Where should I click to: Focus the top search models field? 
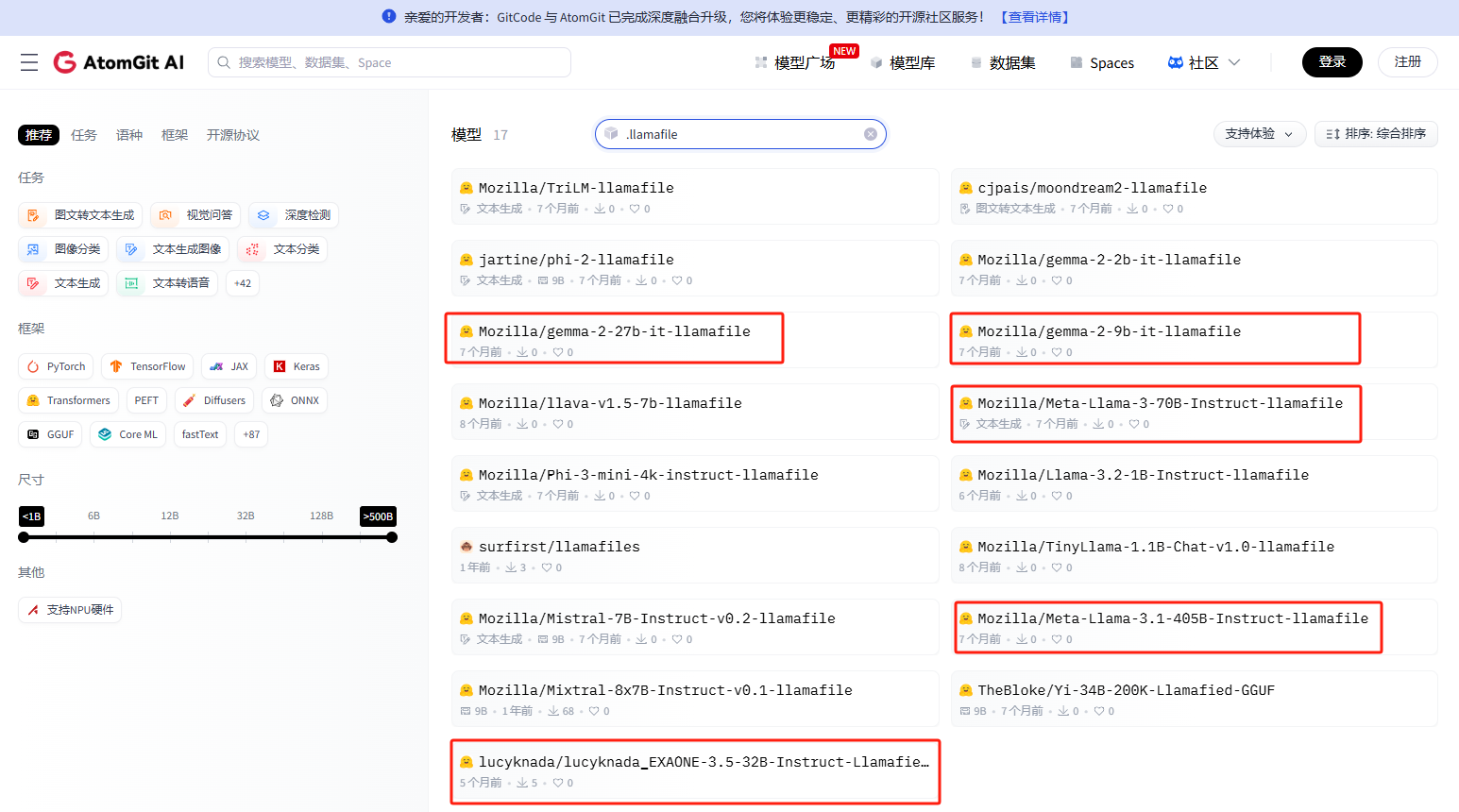[389, 62]
